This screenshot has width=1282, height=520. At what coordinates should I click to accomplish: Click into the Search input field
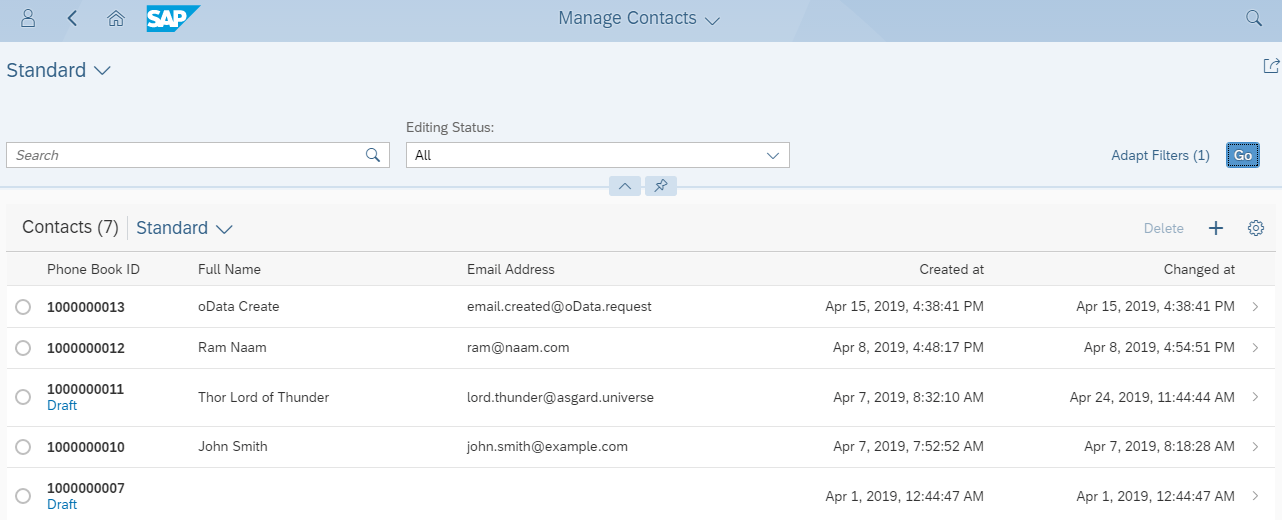(186, 155)
